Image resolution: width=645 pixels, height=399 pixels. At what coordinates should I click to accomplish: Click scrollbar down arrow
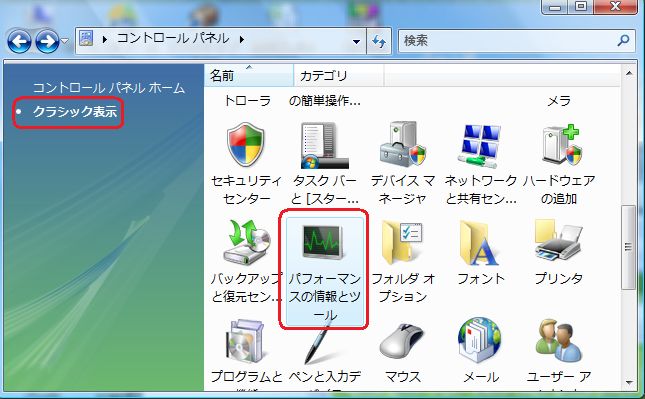pyautogui.click(x=629, y=382)
